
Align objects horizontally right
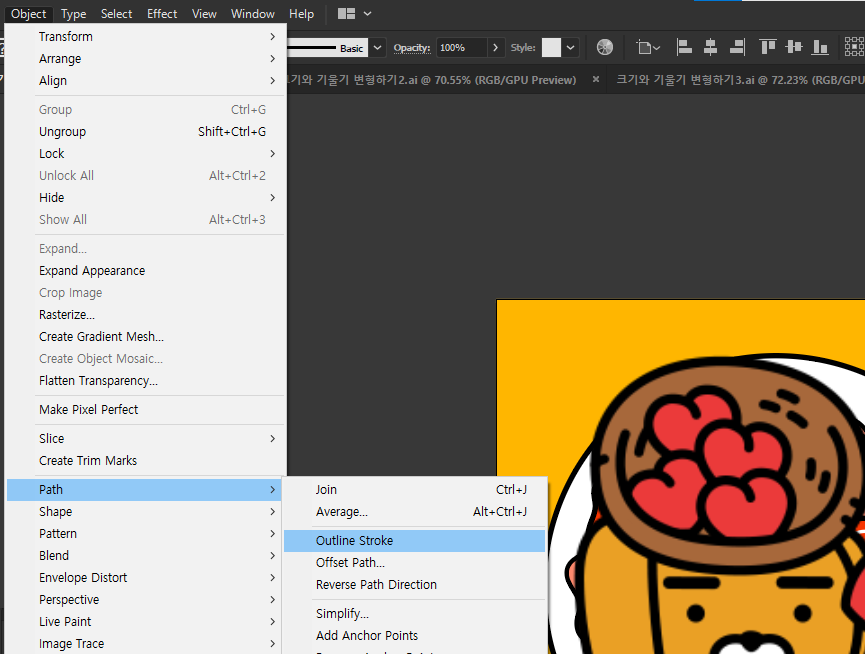click(x=737, y=47)
